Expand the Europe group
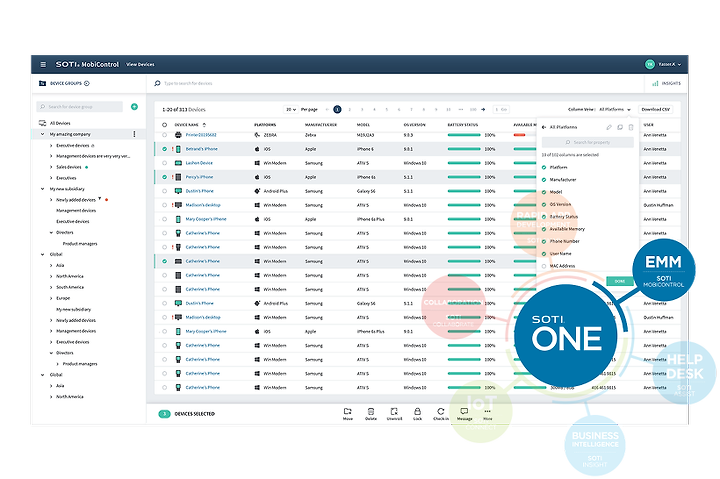The height and width of the screenshot is (479, 720). pos(51,298)
